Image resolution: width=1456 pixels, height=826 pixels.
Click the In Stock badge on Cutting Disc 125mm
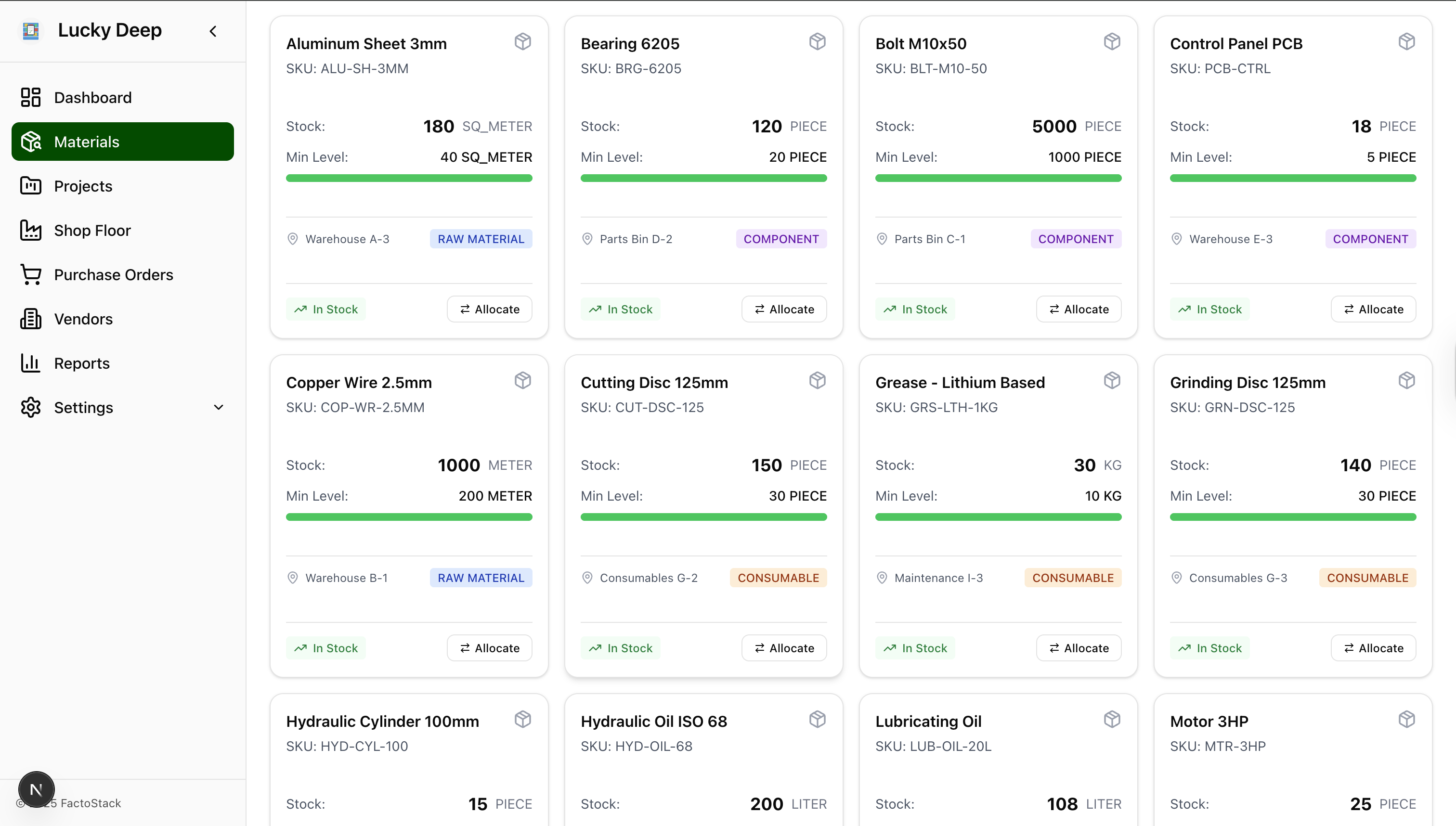pos(620,647)
